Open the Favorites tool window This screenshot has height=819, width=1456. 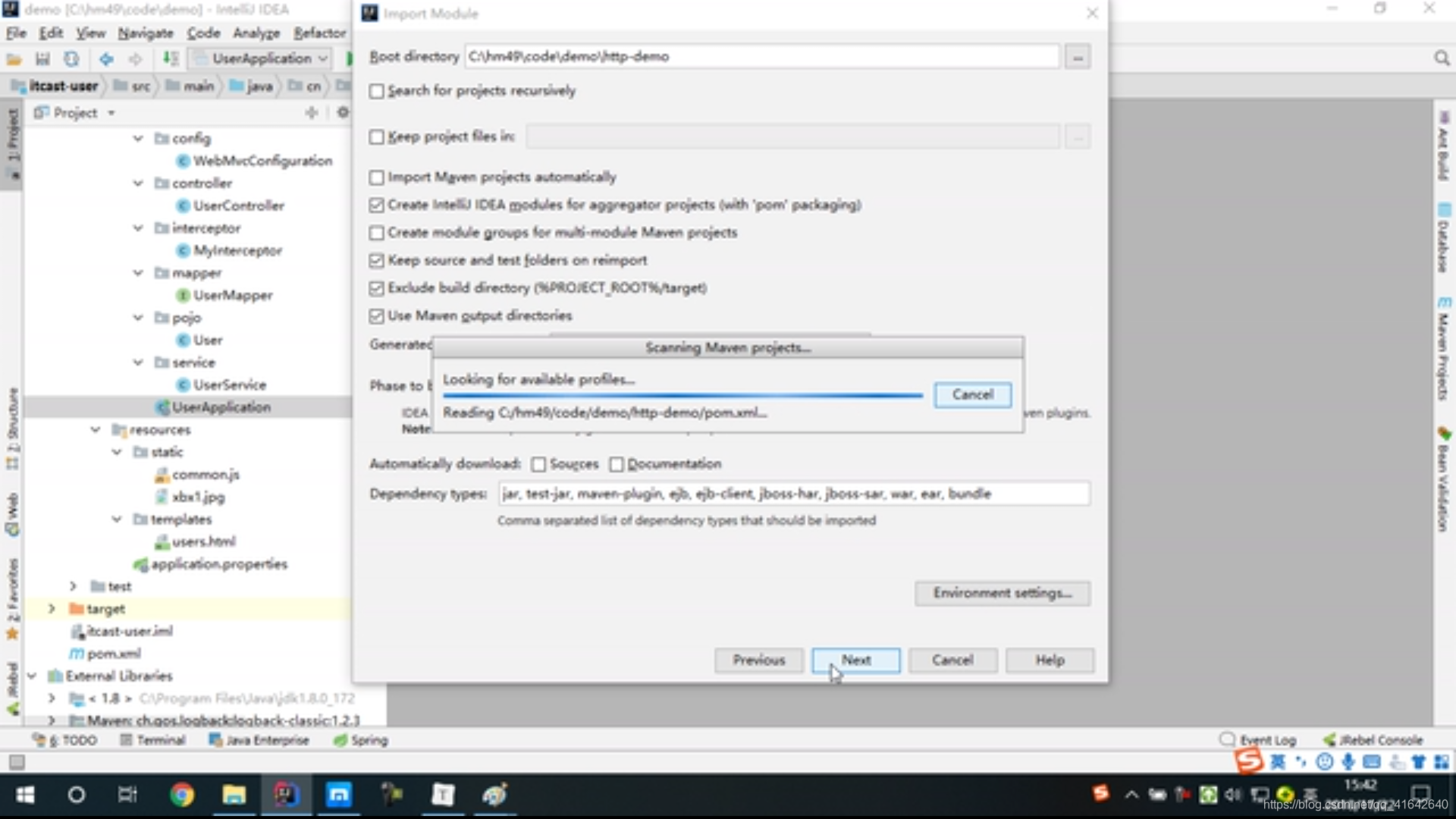click(12, 599)
